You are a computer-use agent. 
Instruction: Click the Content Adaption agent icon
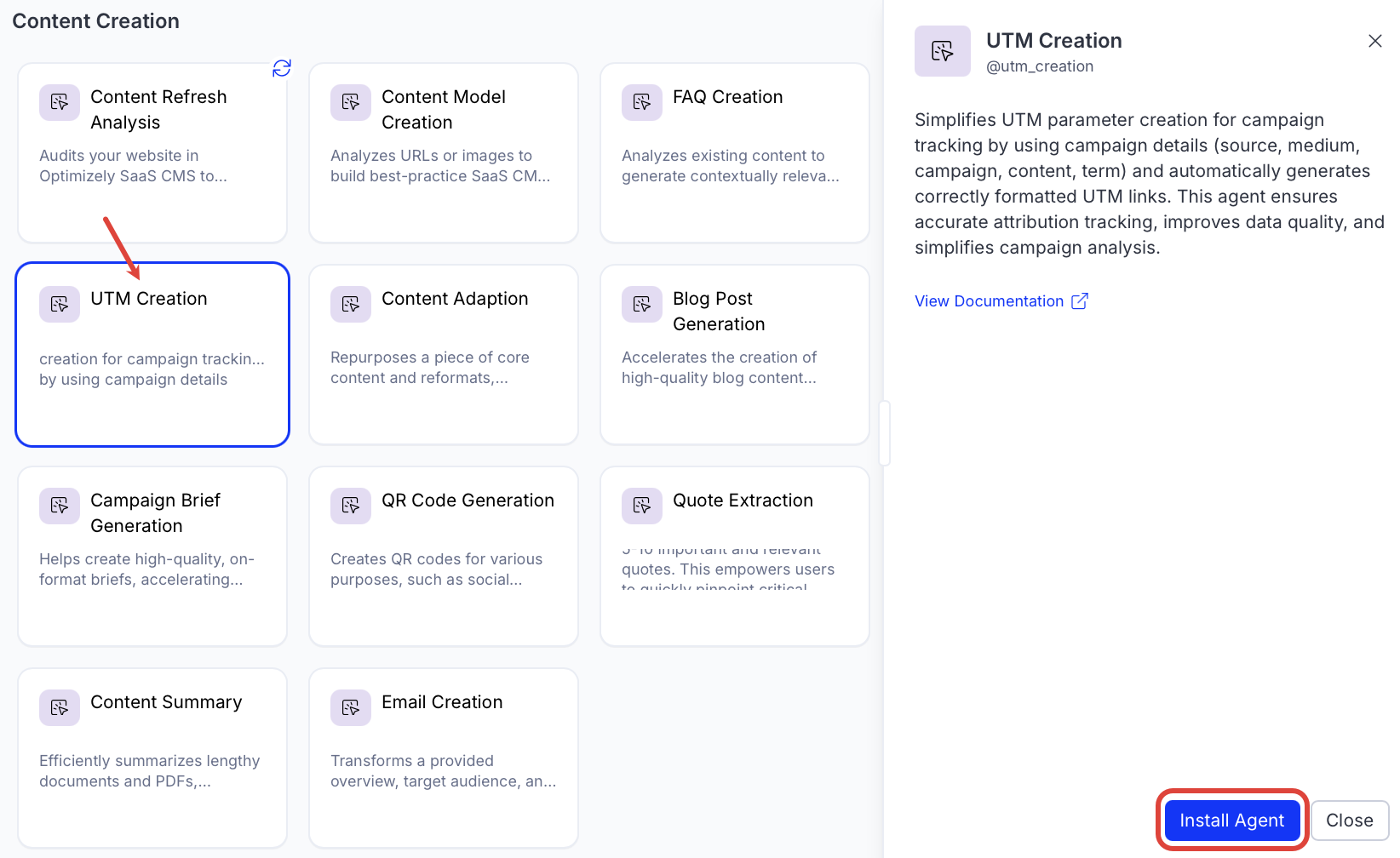(351, 305)
